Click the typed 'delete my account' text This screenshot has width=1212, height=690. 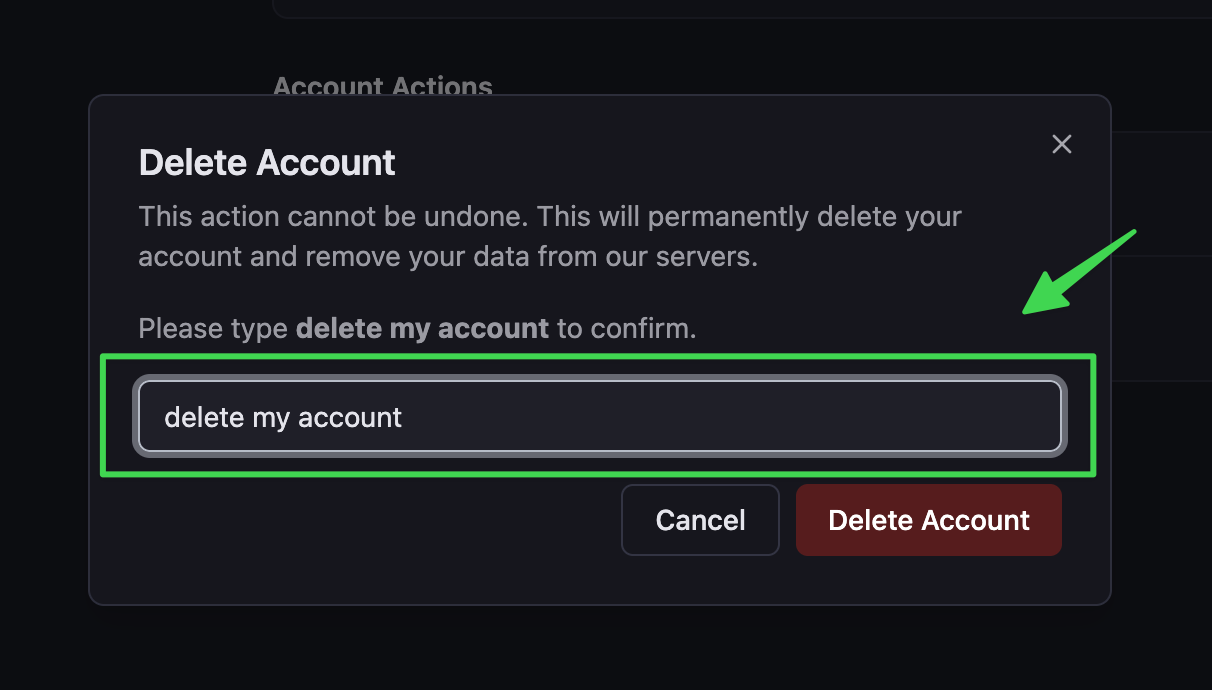pos(283,417)
